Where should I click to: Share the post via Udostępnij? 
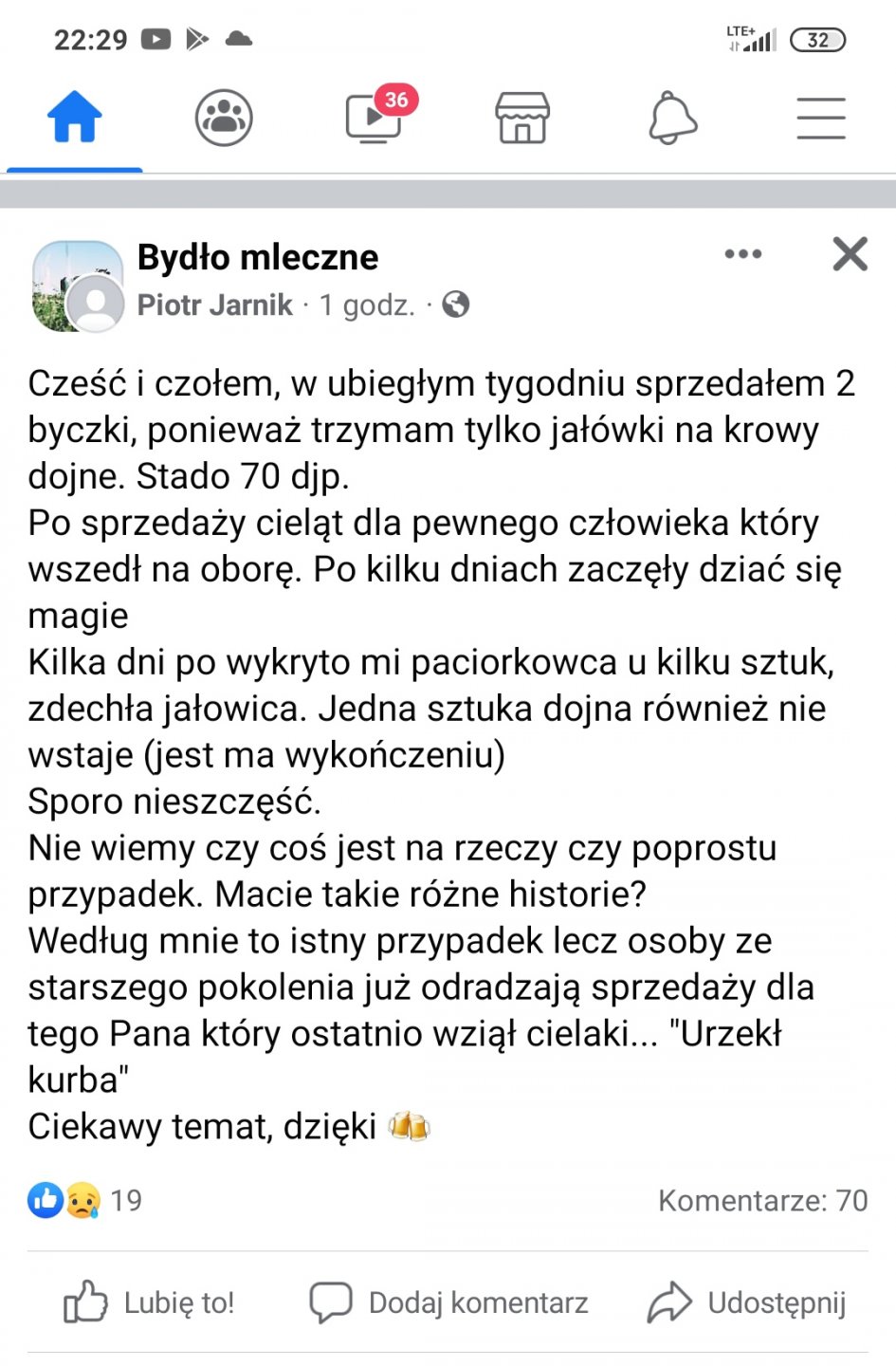(747, 1302)
